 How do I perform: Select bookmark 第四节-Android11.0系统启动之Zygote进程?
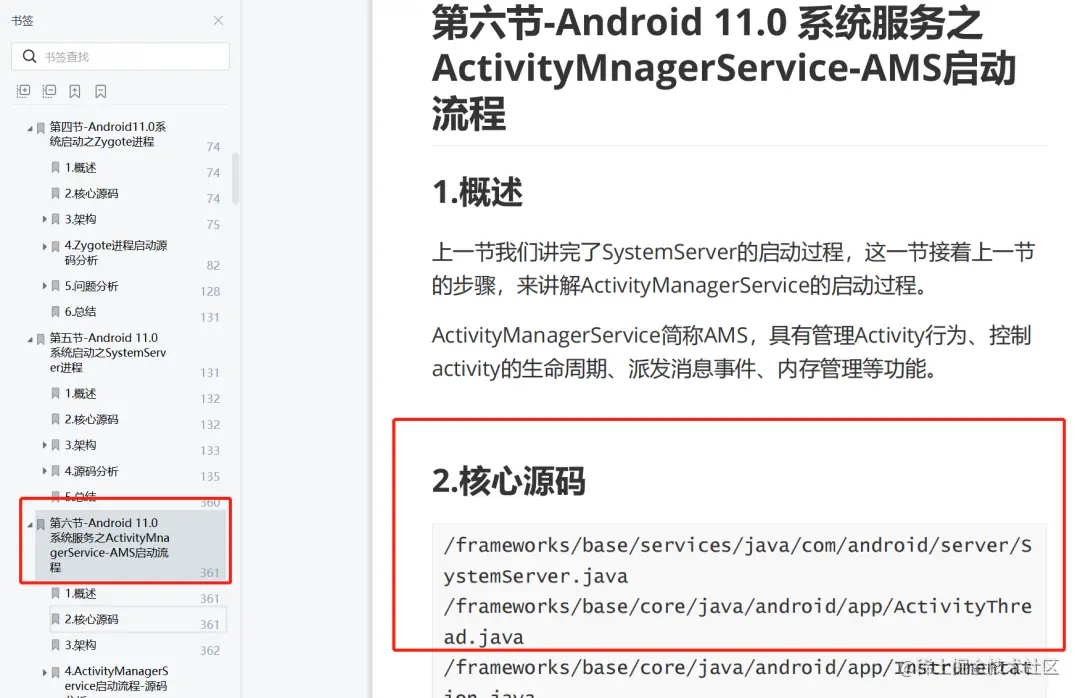pos(107,134)
